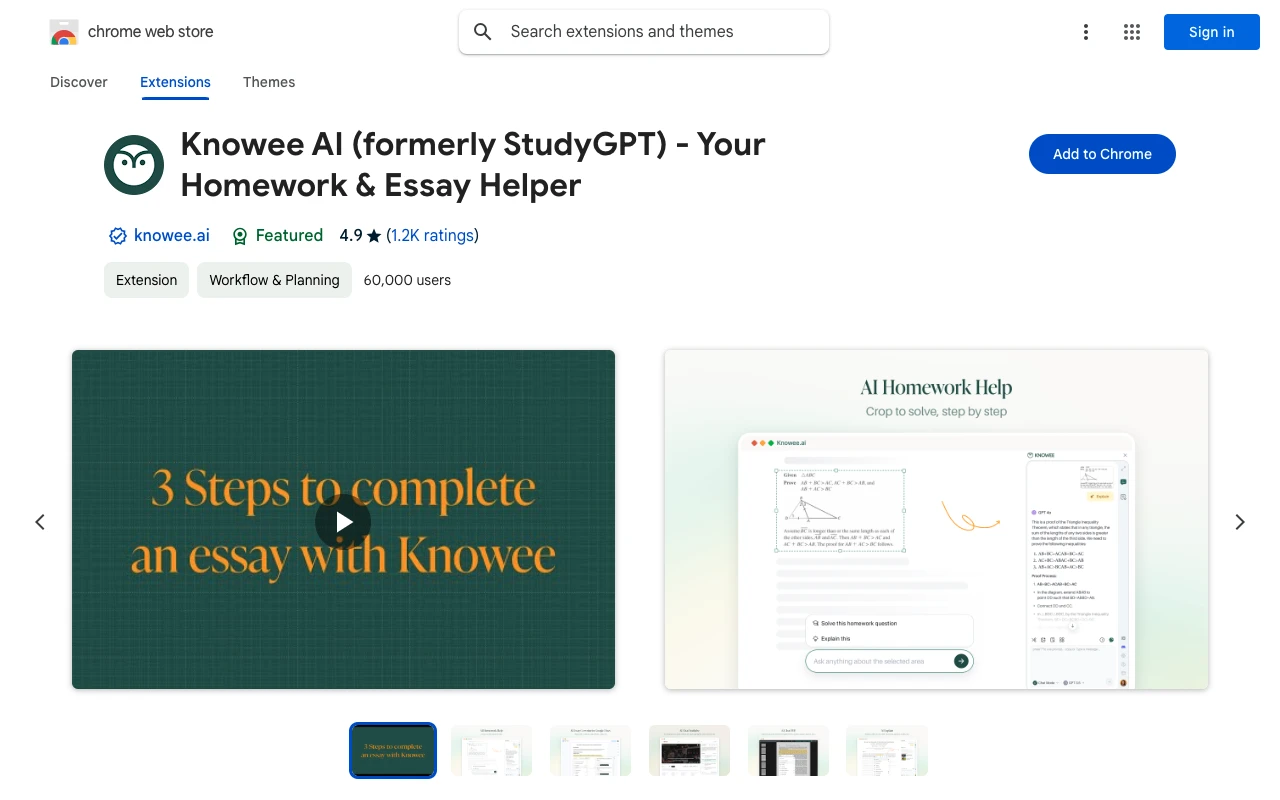Click the search magnifier icon
1280x800 pixels.
click(x=483, y=32)
